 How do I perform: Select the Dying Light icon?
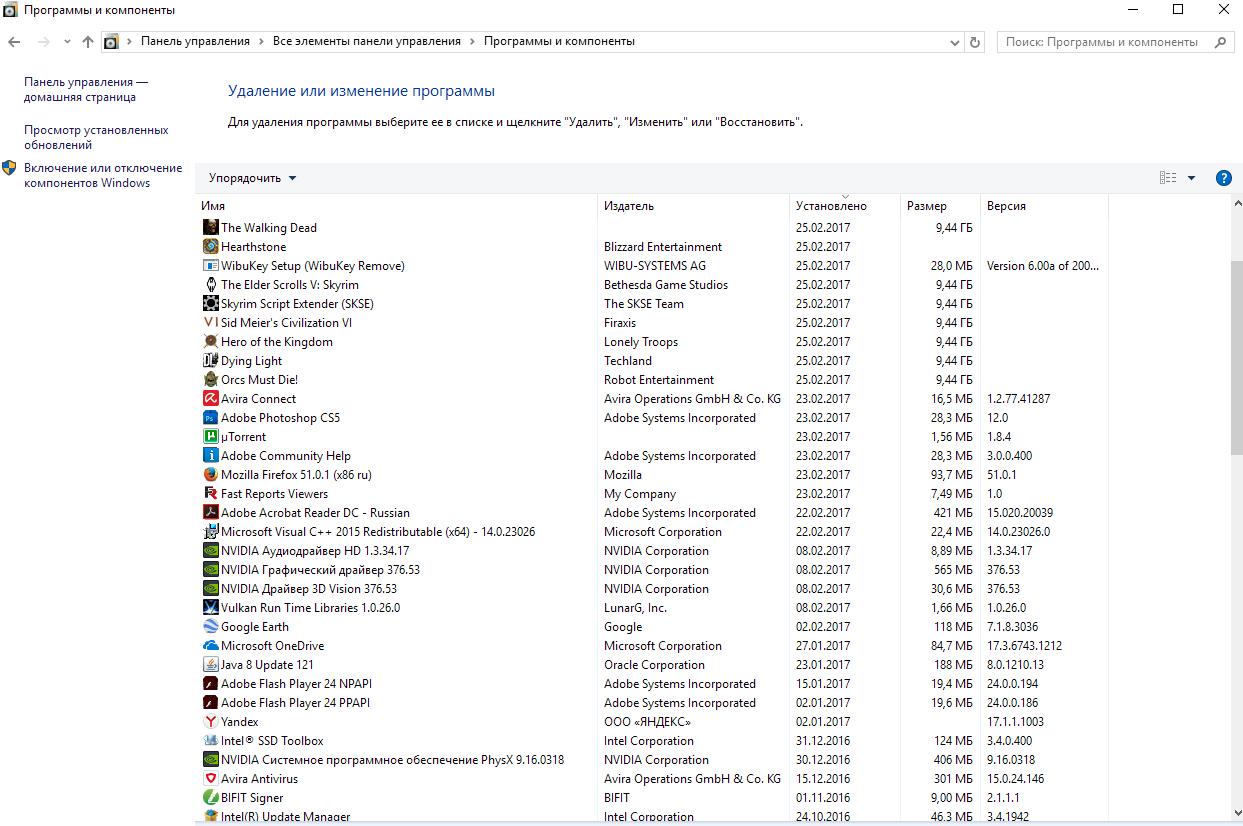(x=211, y=361)
